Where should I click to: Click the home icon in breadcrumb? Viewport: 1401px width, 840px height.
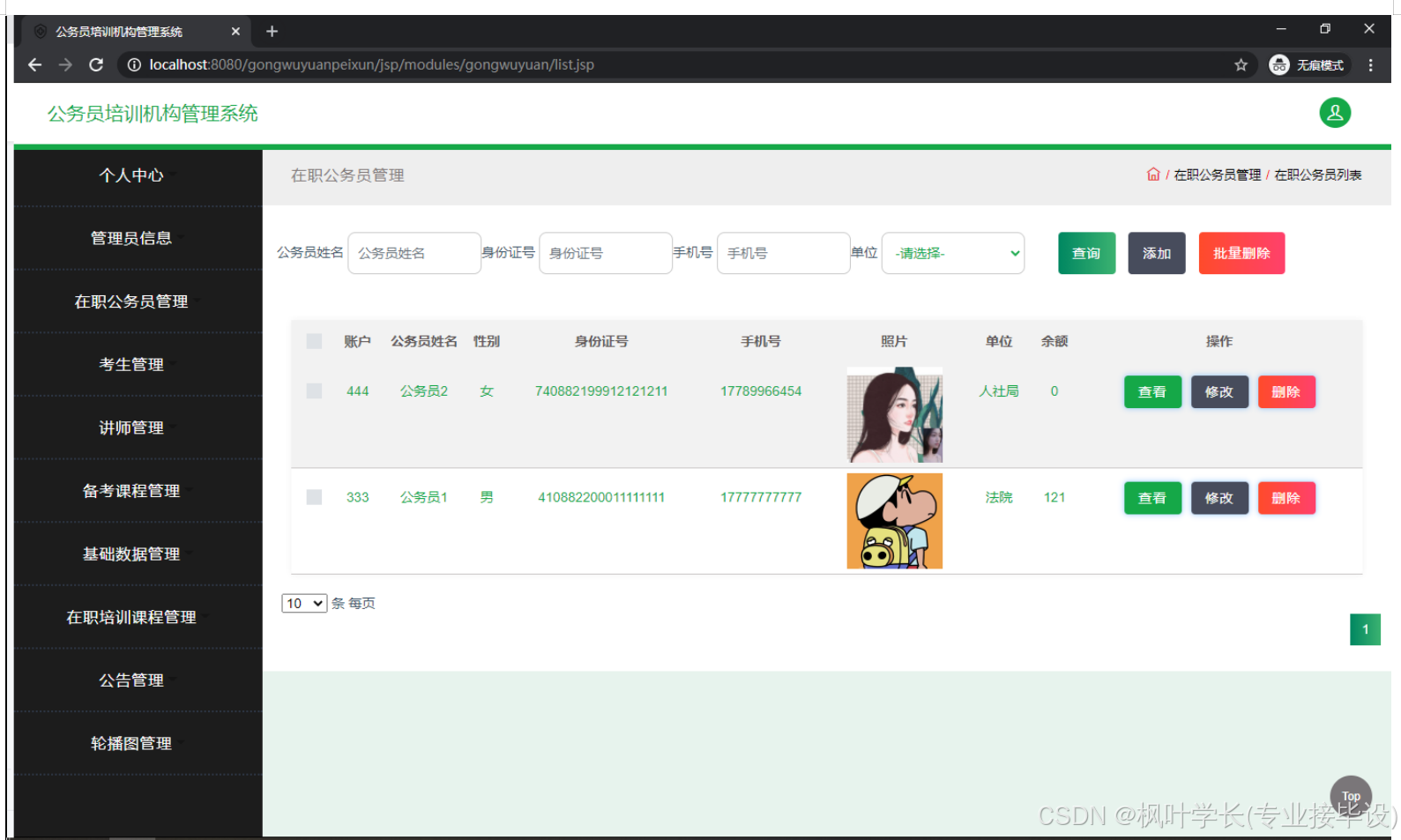point(1152,175)
